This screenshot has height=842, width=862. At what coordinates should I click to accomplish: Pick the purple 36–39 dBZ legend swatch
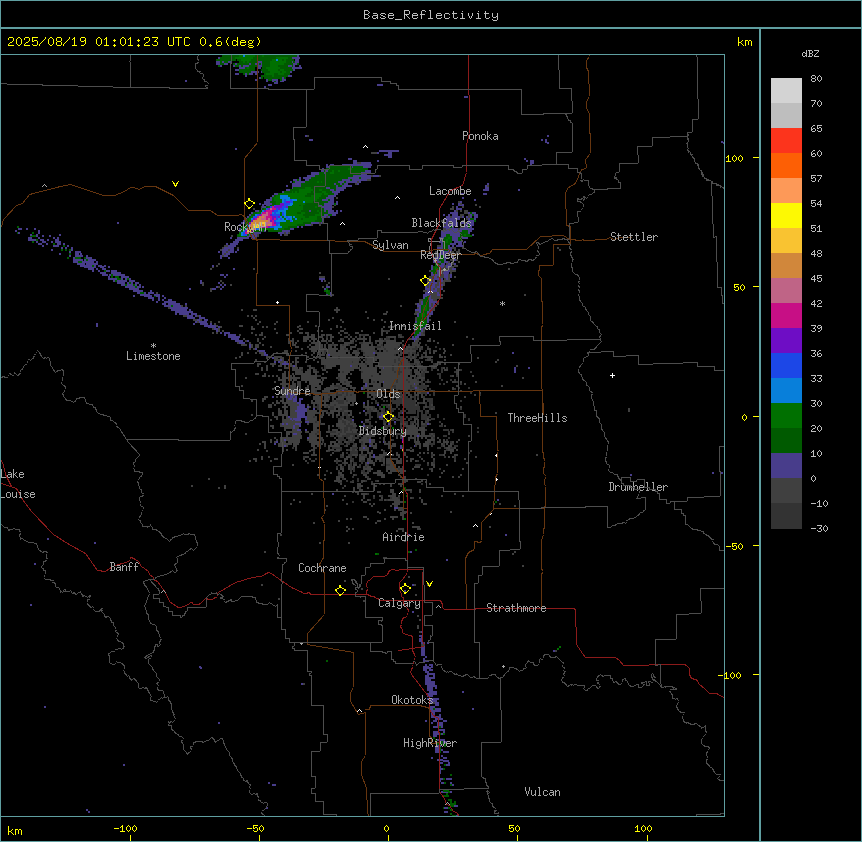(x=786, y=341)
